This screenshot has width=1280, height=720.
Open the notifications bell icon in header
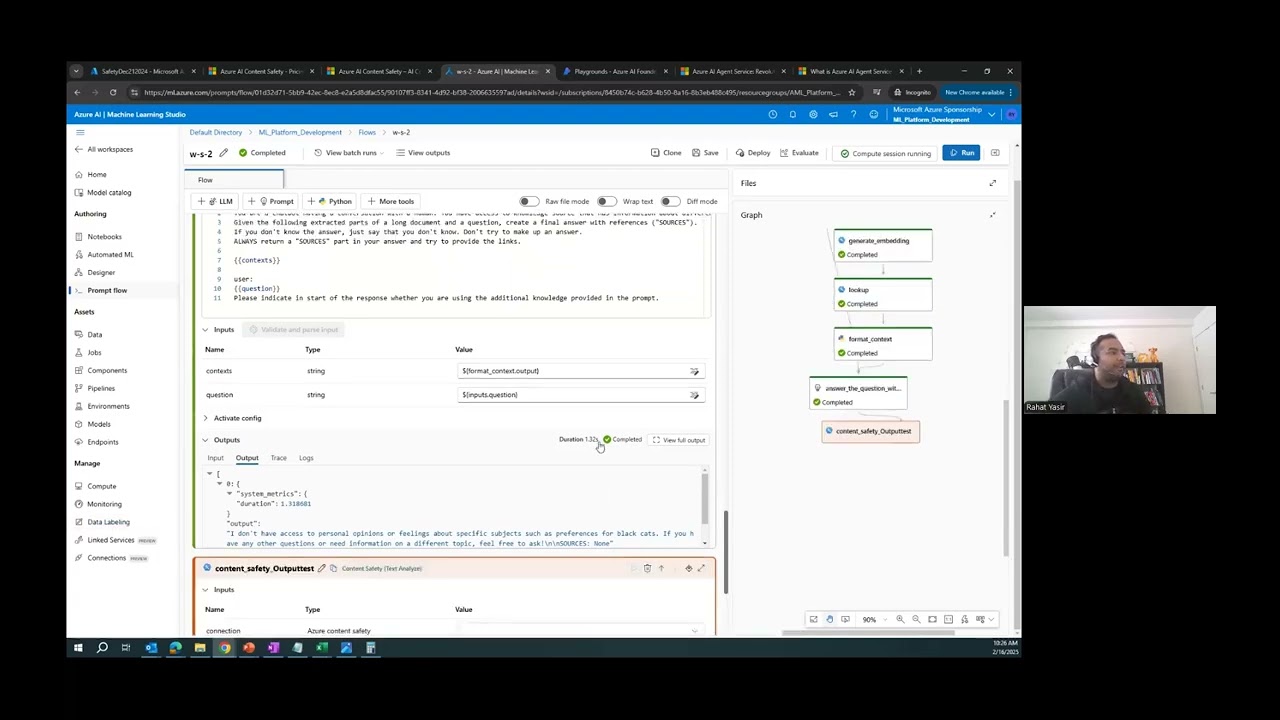[x=792, y=114]
